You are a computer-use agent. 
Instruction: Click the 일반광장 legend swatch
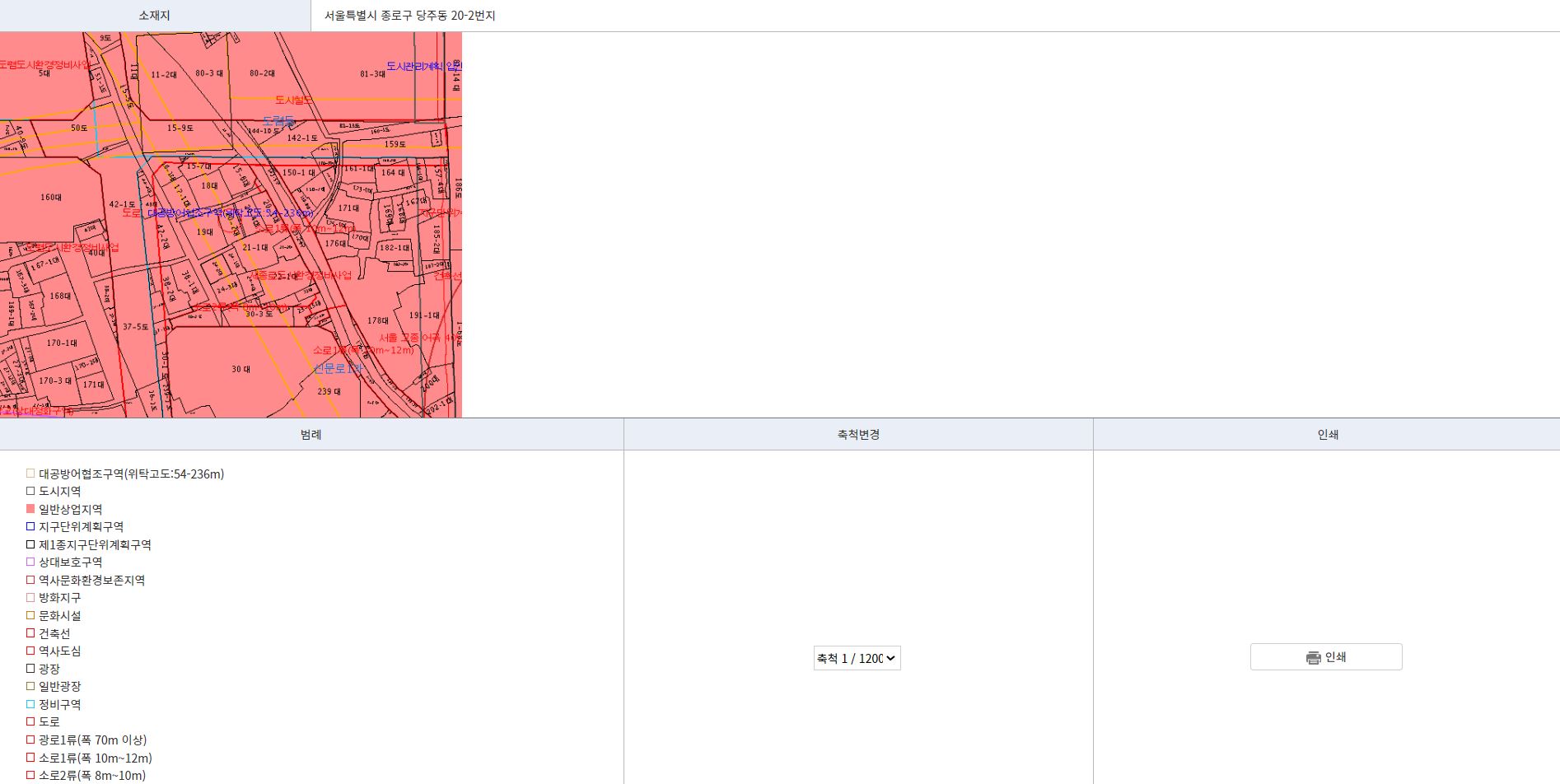pyautogui.click(x=30, y=686)
